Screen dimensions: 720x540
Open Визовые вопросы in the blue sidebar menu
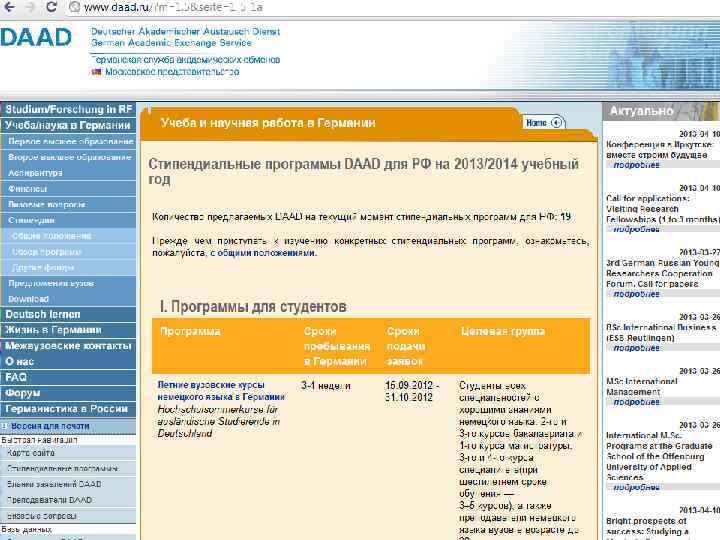(70, 204)
